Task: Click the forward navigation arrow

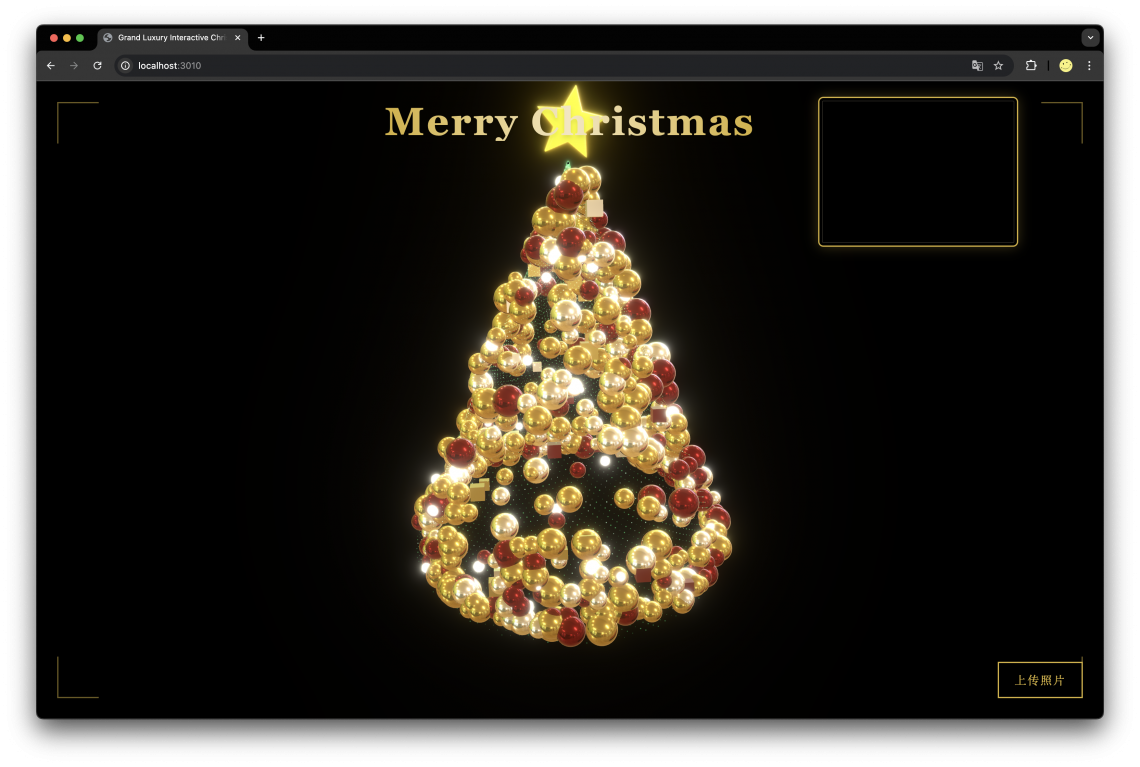Action: [74, 65]
